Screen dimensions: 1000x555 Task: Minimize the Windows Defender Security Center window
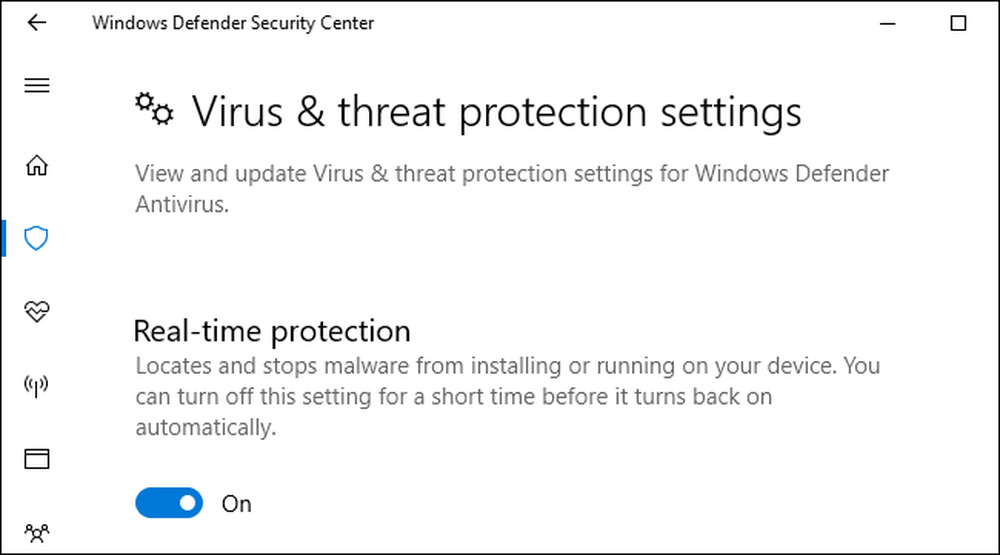888,24
